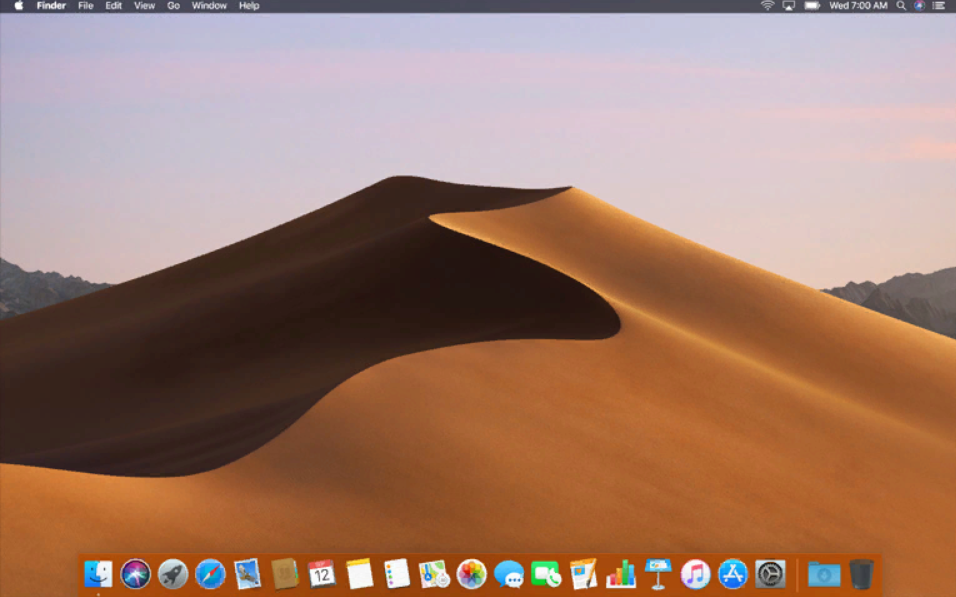Open iTunes music note icon
The width and height of the screenshot is (956, 597).
695,574
